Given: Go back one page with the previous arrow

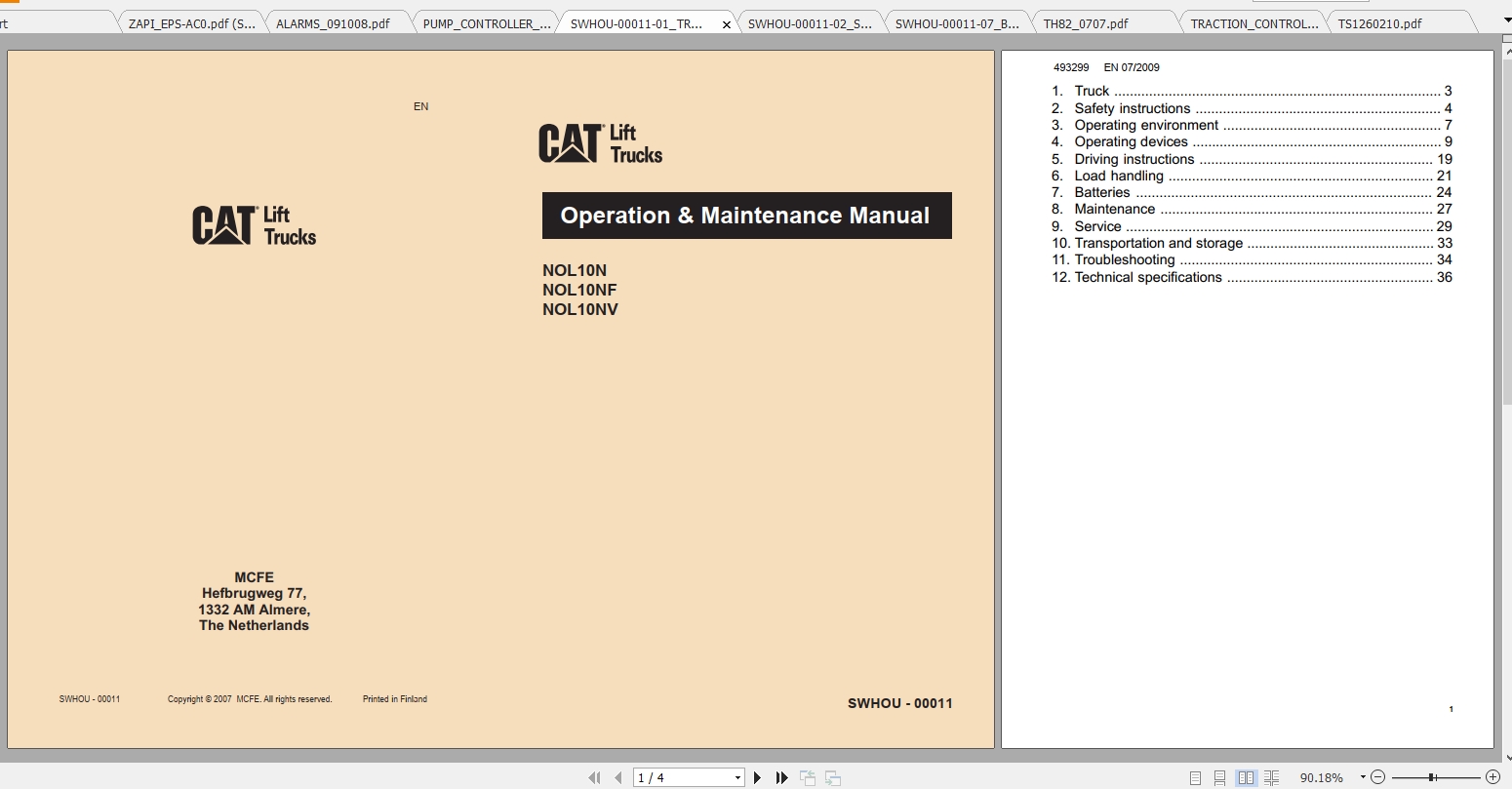Looking at the screenshot, I should pyautogui.click(x=617, y=776).
